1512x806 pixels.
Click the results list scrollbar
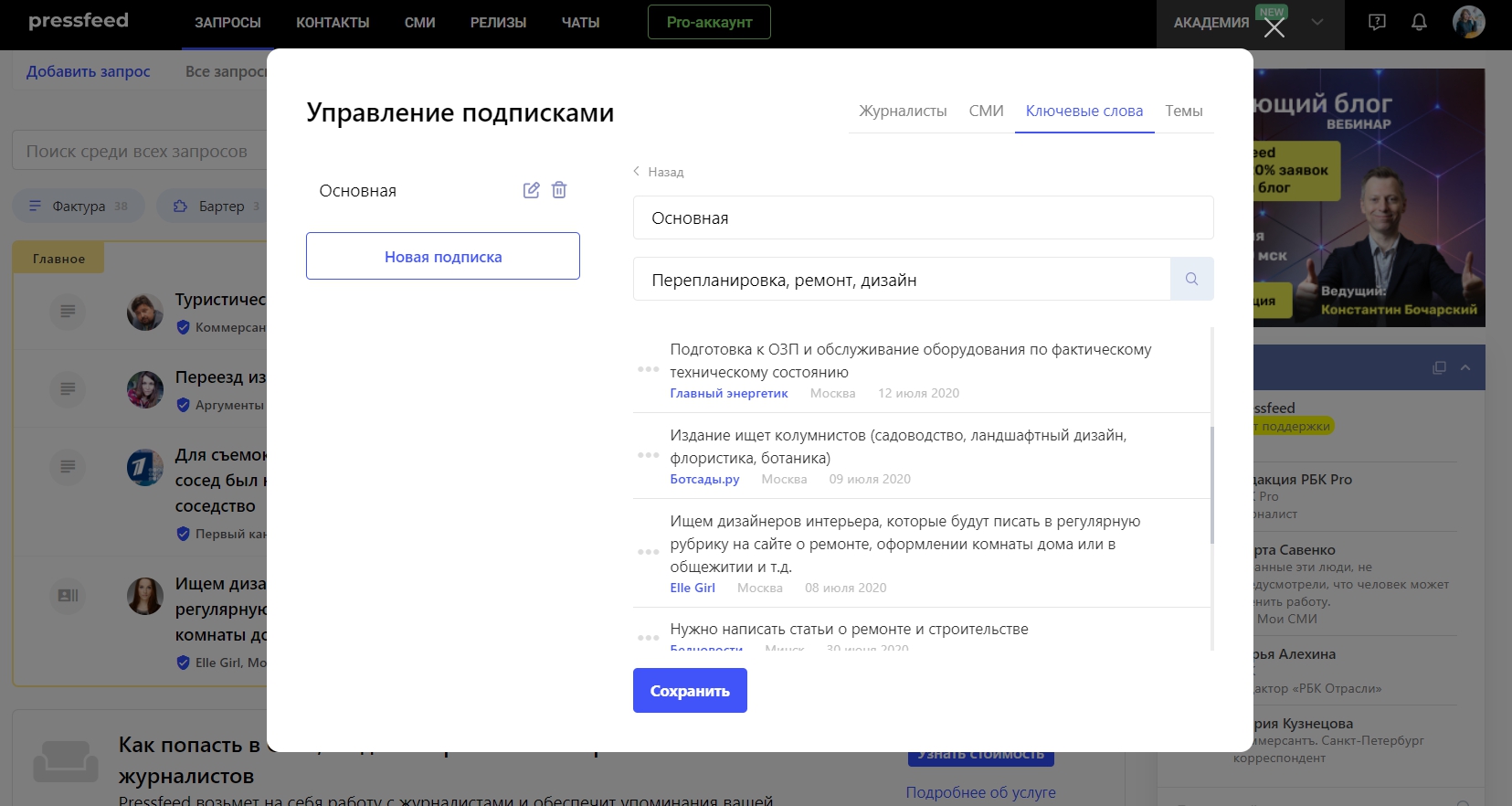[x=1211, y=484]
